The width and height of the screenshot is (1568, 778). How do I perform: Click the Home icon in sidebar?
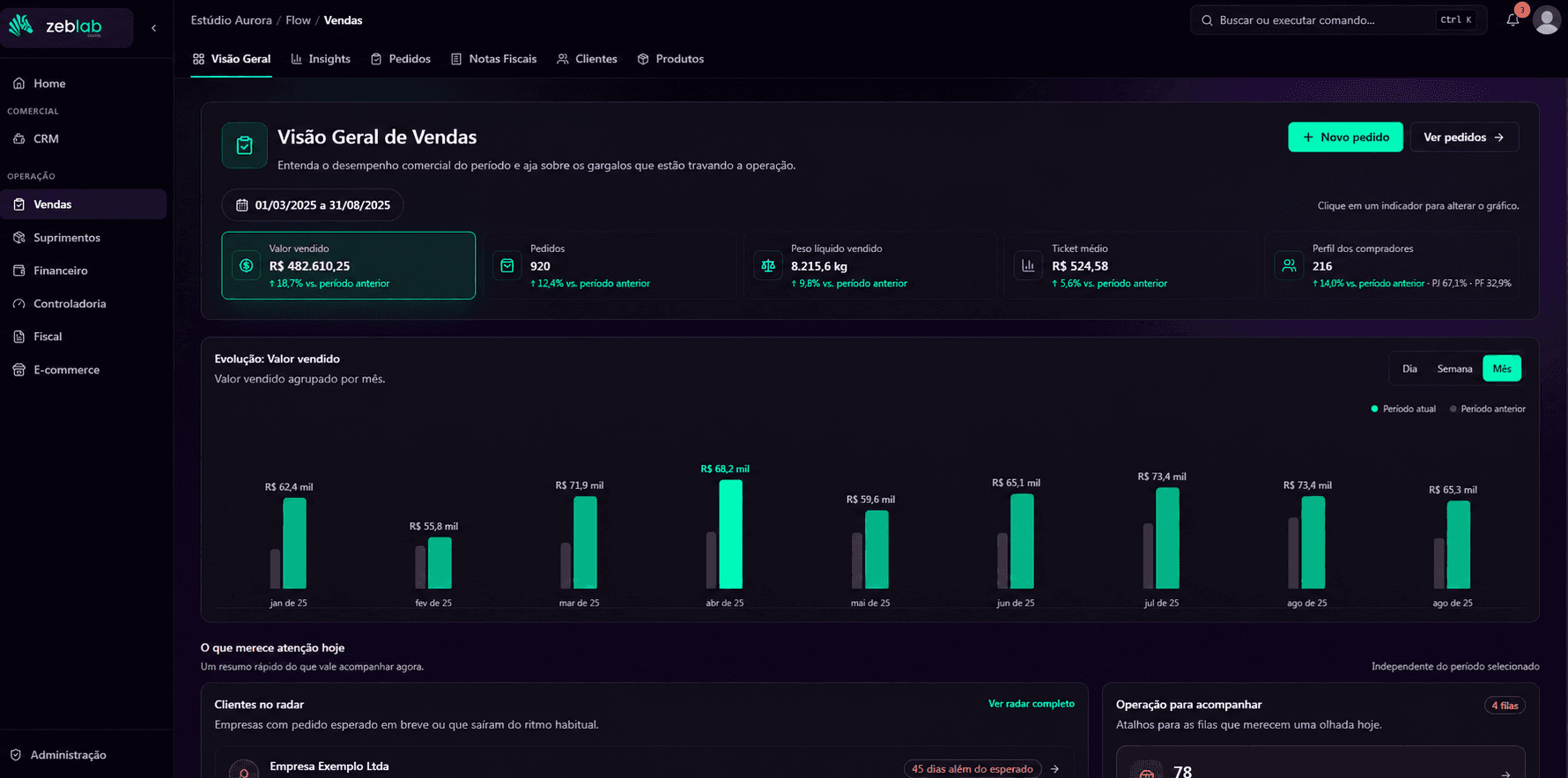click(x=18, y=84)
